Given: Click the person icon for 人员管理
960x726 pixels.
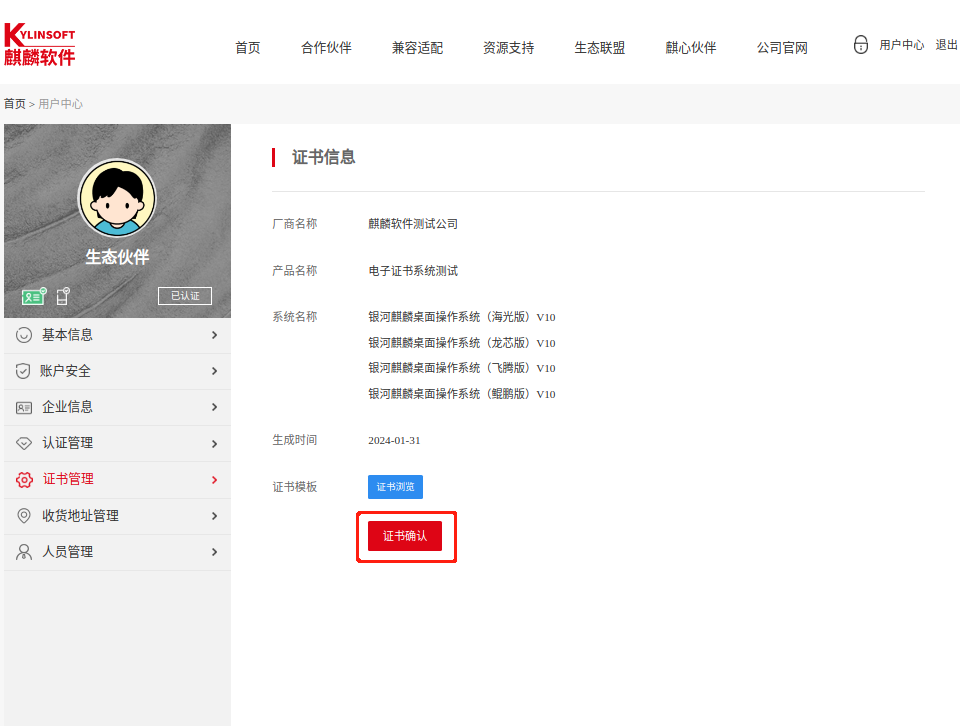Looking at the screenshot, I should 24,552.
